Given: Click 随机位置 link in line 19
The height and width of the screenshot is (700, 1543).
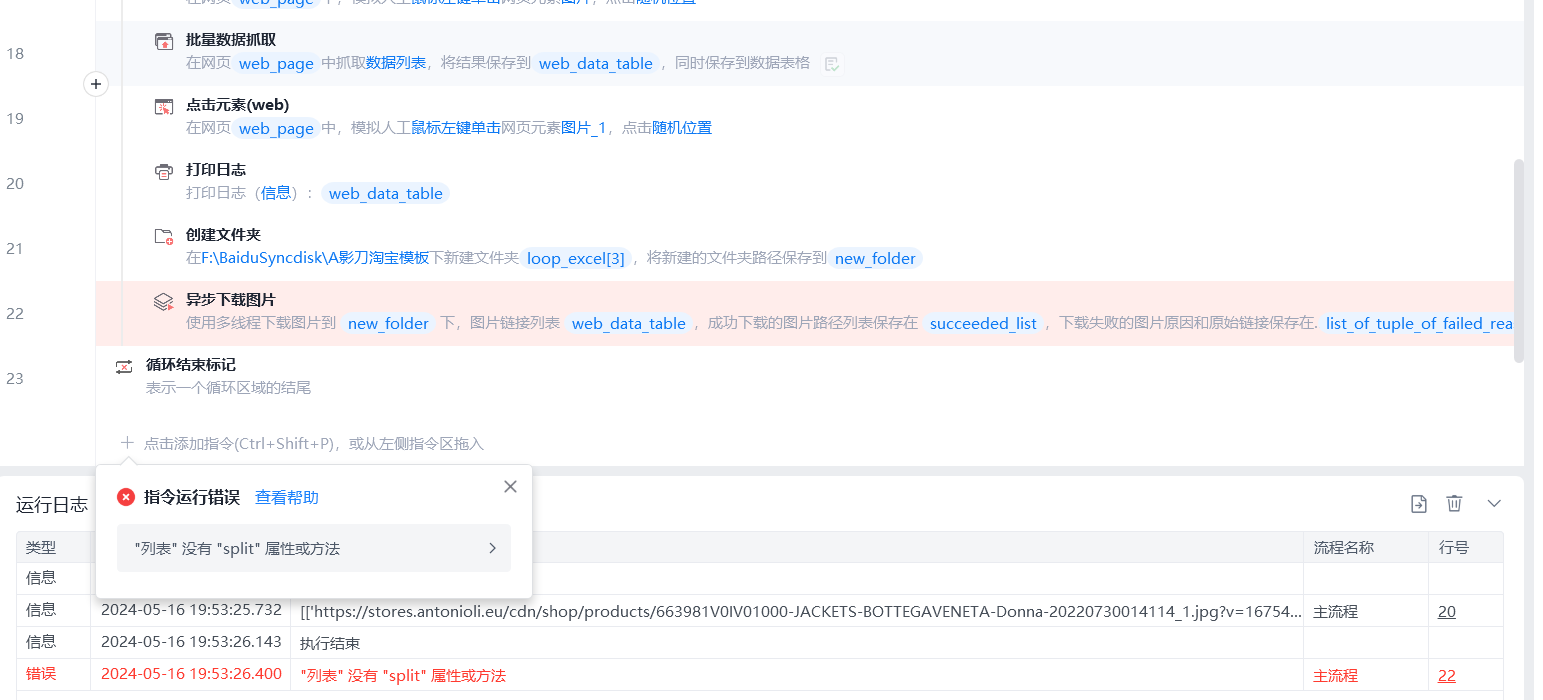Looking at the screenshot, I should [x=682, y=128].
